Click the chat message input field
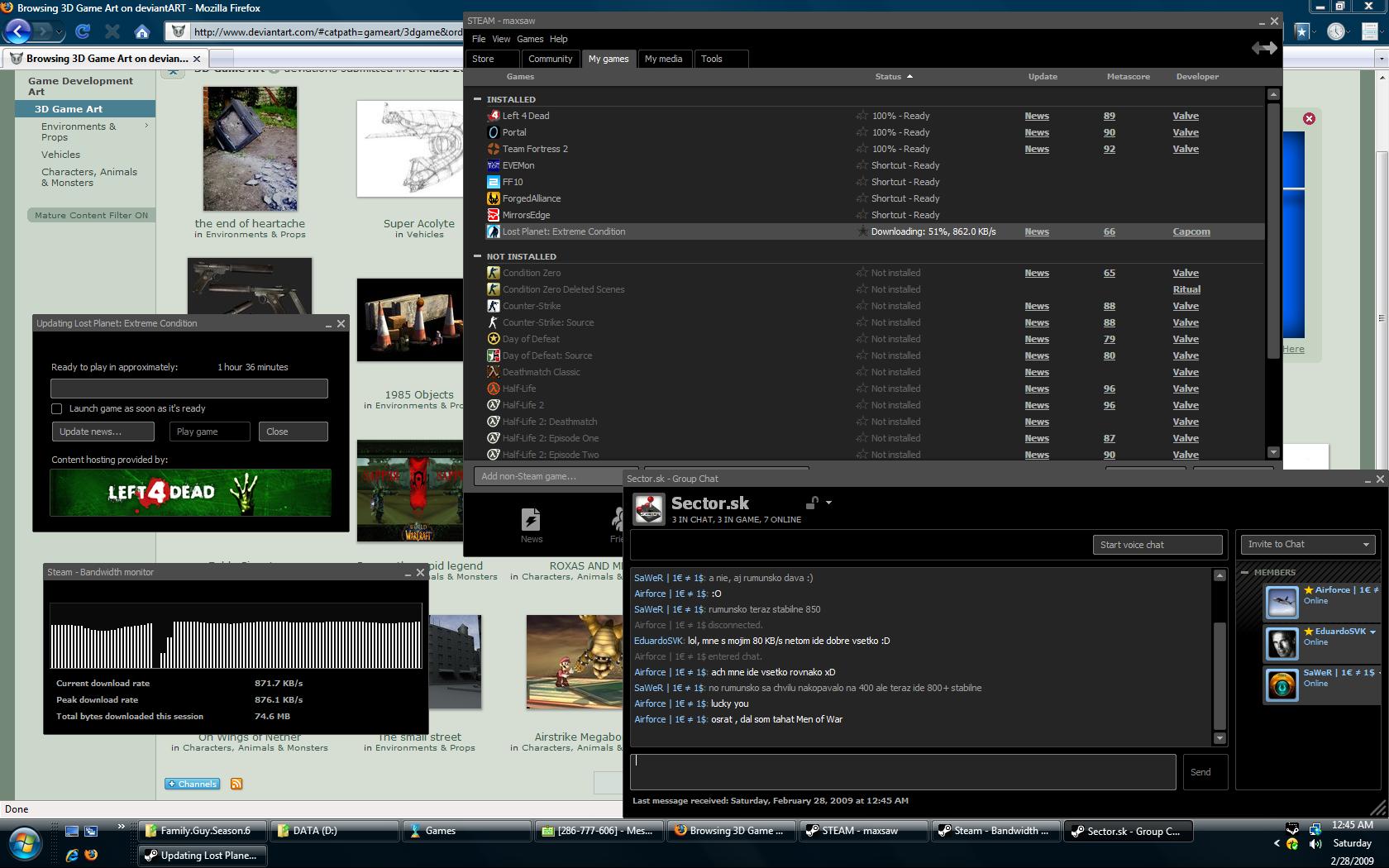The height and width of the screenshot is (868, 1389). click(903, 772)
